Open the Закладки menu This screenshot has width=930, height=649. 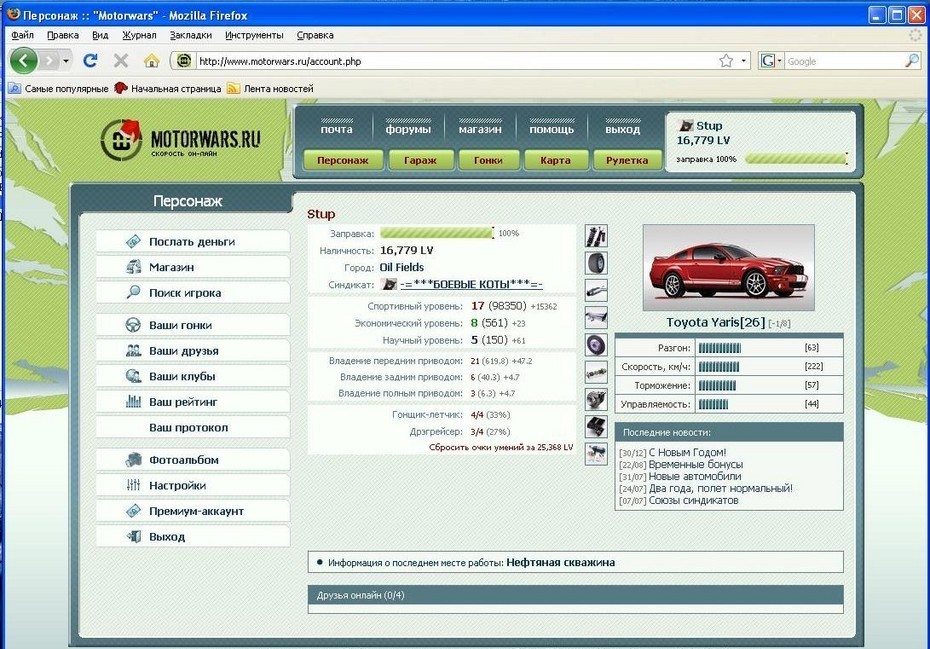[x=191, y=35]
